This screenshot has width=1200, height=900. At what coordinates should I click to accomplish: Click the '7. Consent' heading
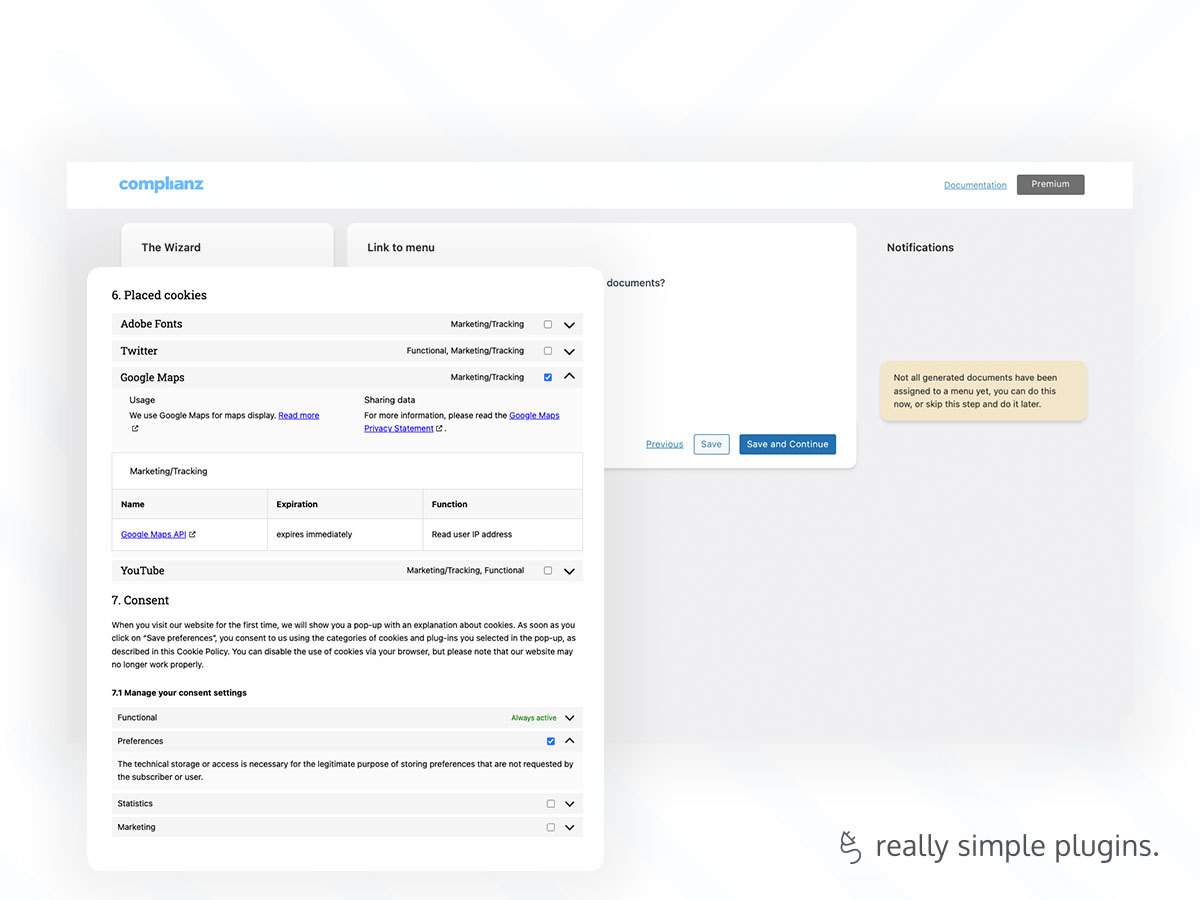[x=140, y=600]
